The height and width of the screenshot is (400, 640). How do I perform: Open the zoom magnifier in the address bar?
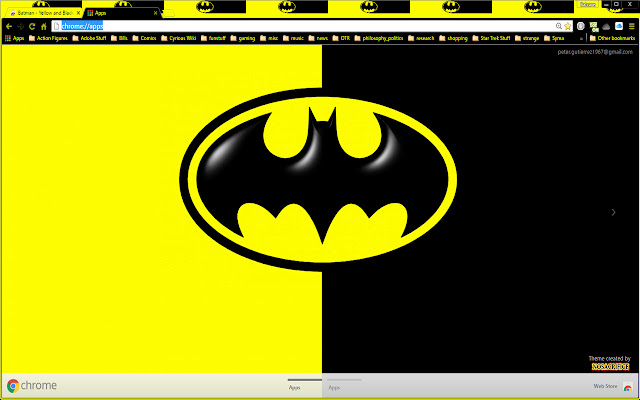559,26
